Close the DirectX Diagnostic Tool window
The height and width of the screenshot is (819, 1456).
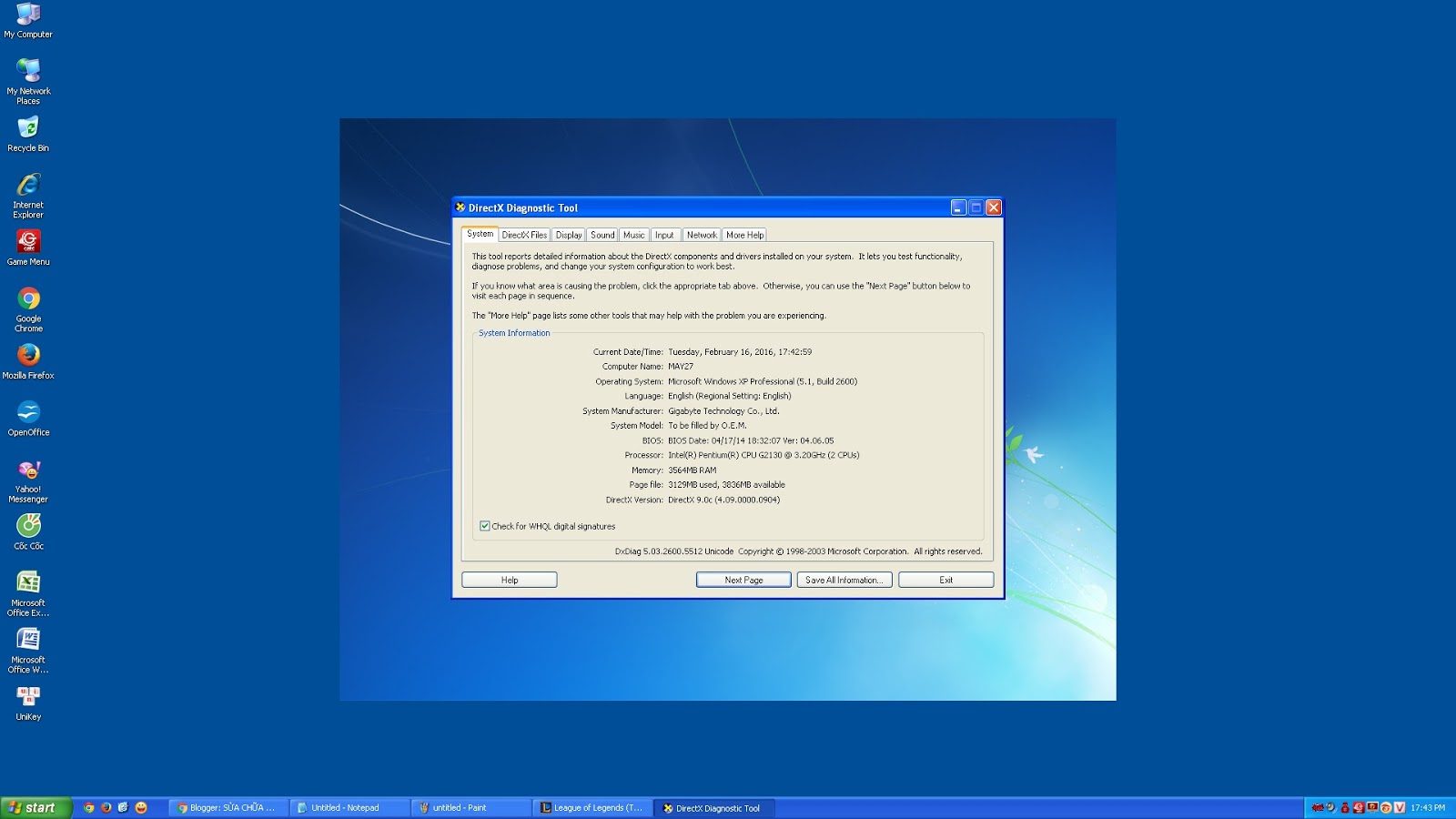click(x=994, y=207)
